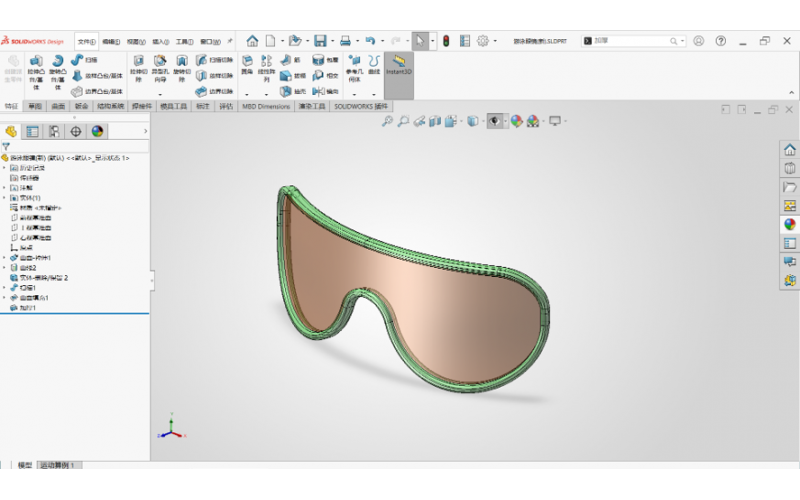
Task: Open the Save button dropdown arrow
Action: tap(333, 41)
